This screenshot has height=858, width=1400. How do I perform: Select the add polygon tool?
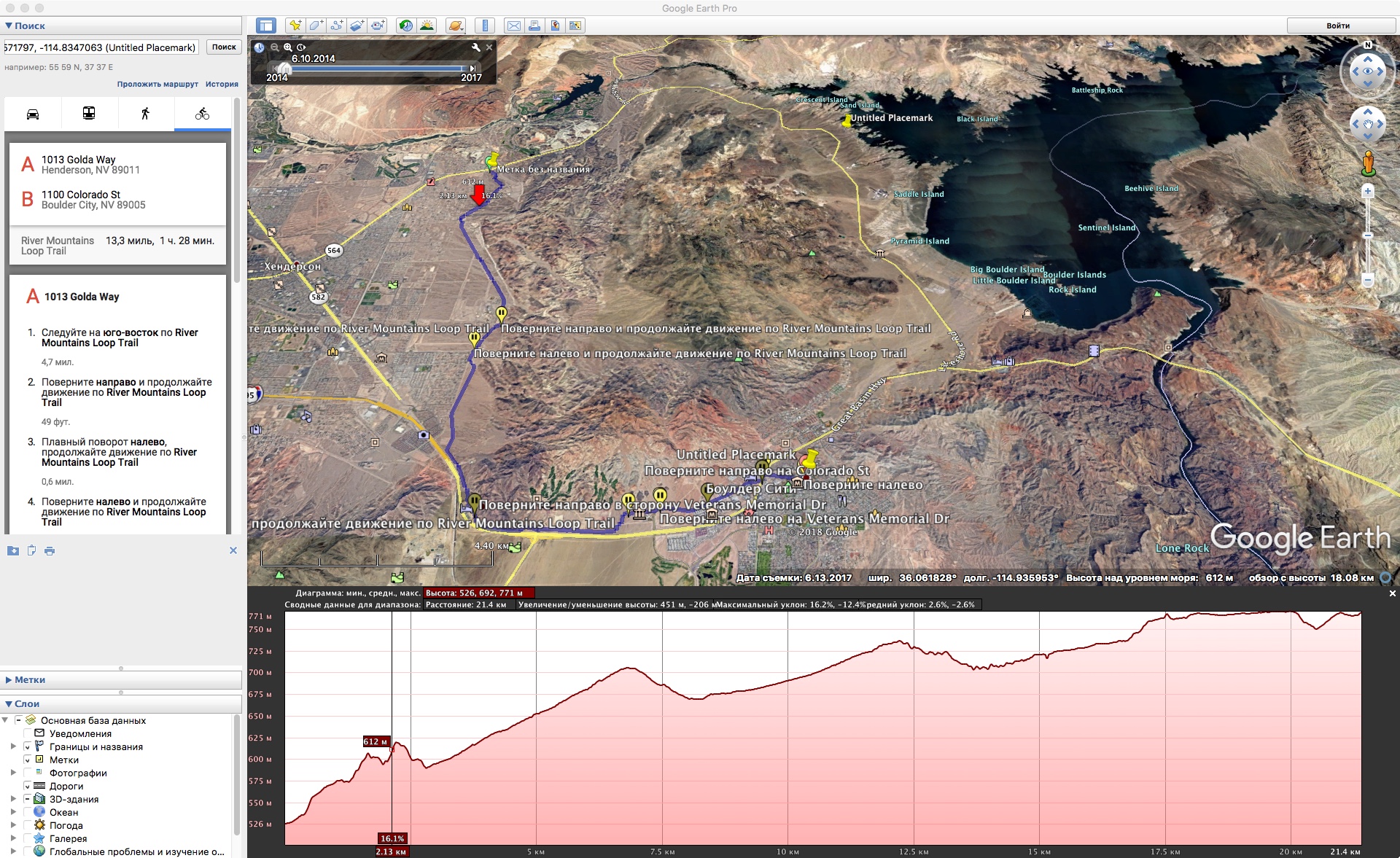[x=316, y=26]
